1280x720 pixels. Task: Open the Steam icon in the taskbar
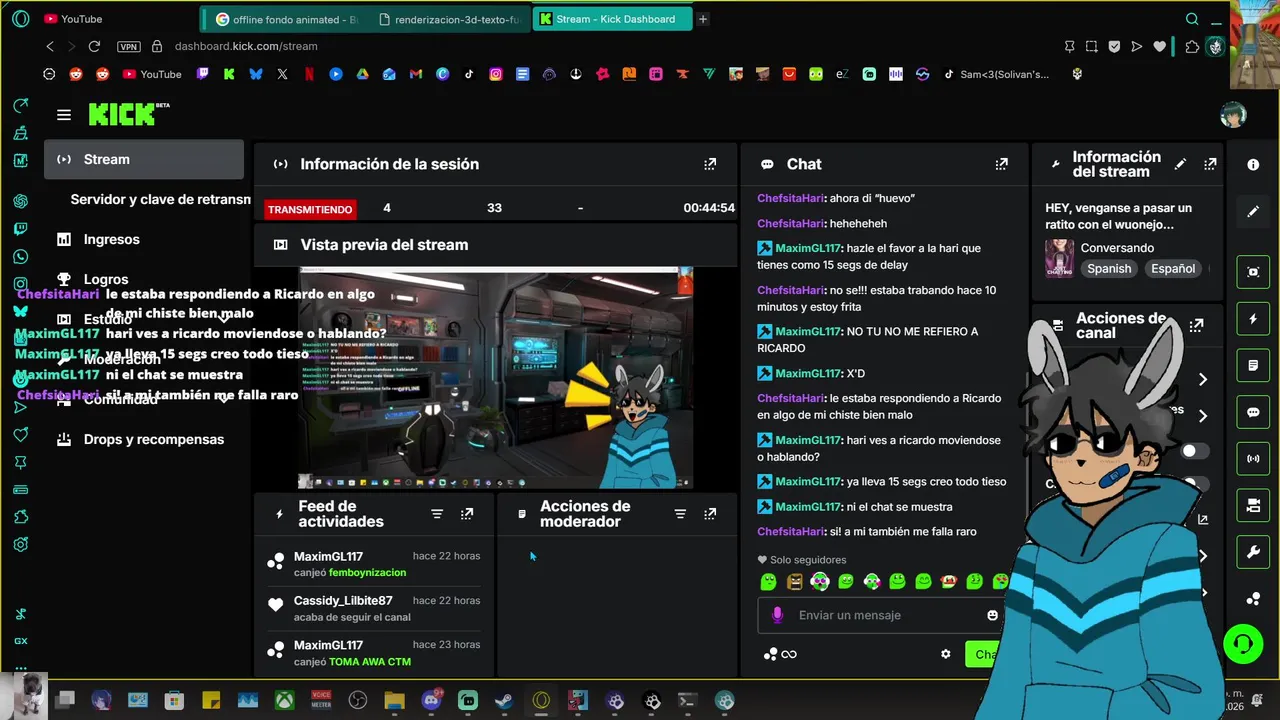coord(504,701)
